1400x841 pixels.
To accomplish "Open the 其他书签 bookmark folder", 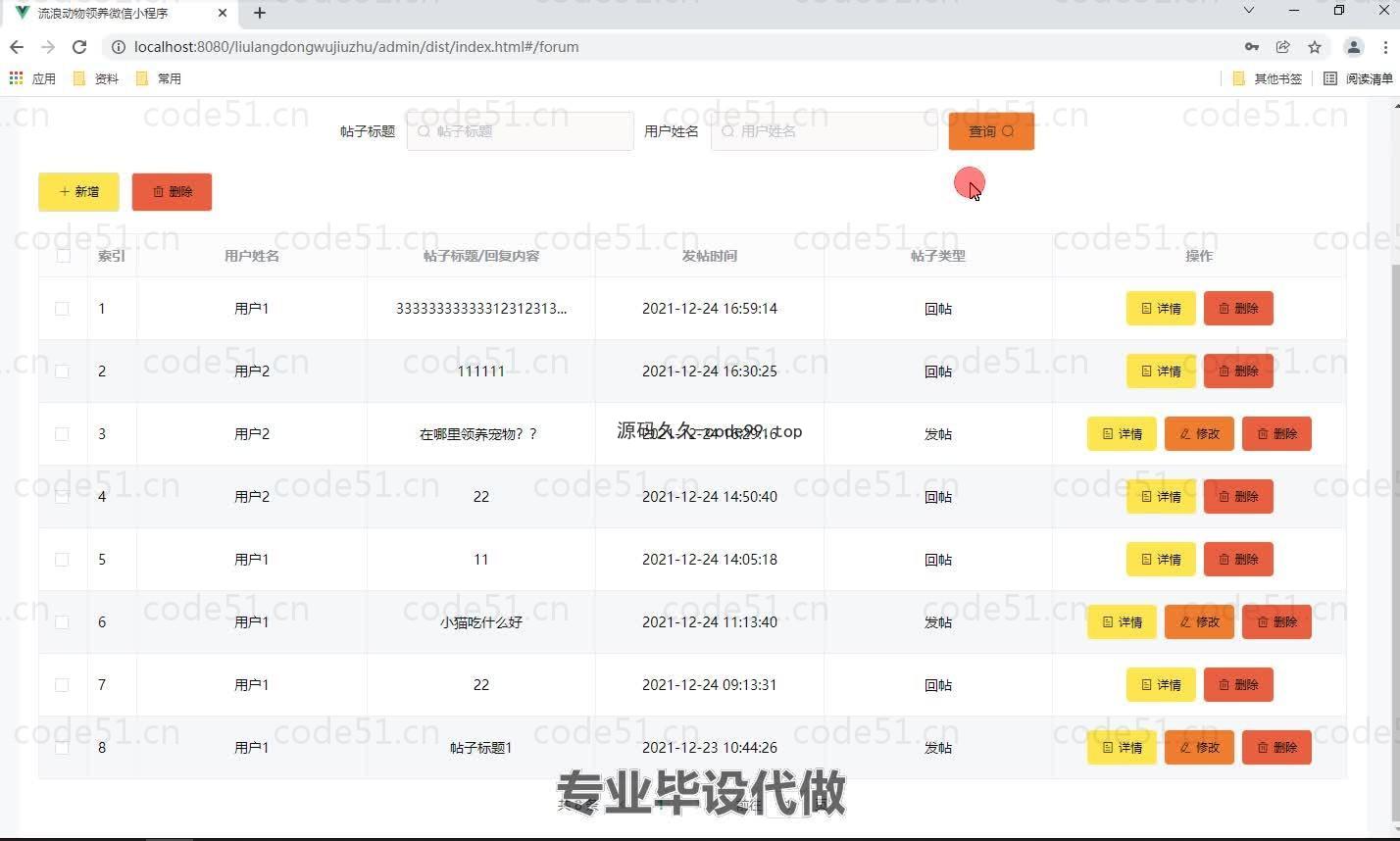I will (1268, 78).
